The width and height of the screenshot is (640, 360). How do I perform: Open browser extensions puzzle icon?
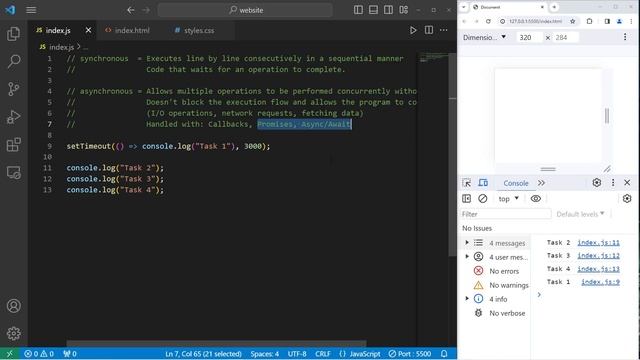click(x=589, y=21)
